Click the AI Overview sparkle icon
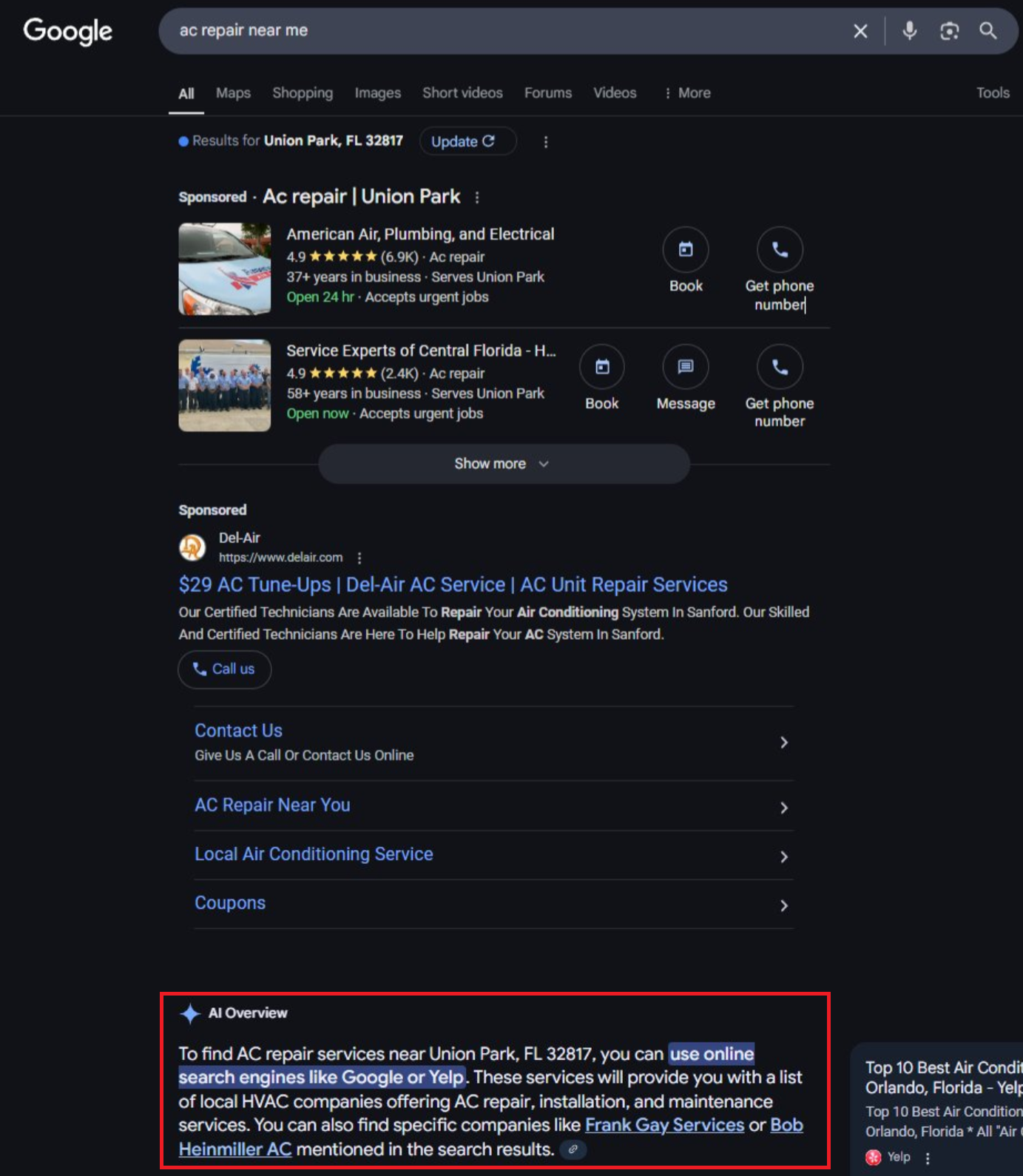 (x=190, y=1013)
